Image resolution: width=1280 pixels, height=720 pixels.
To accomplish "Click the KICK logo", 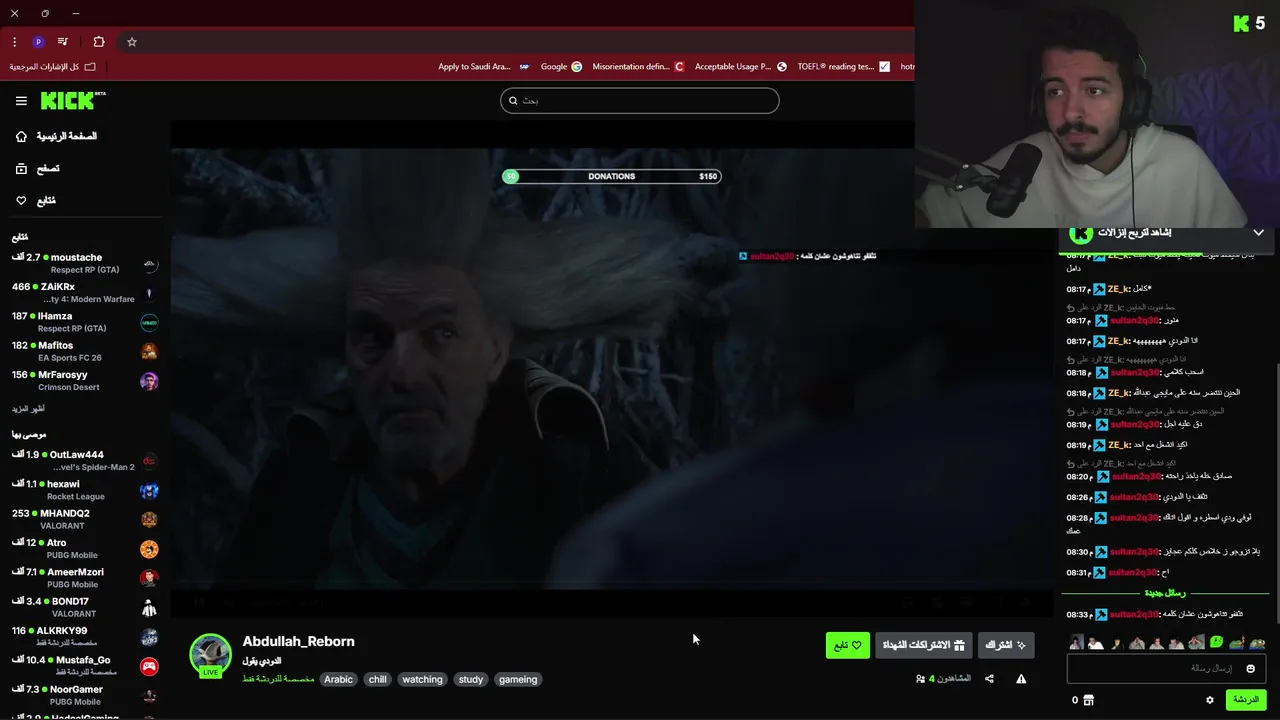I will (72, 100).
